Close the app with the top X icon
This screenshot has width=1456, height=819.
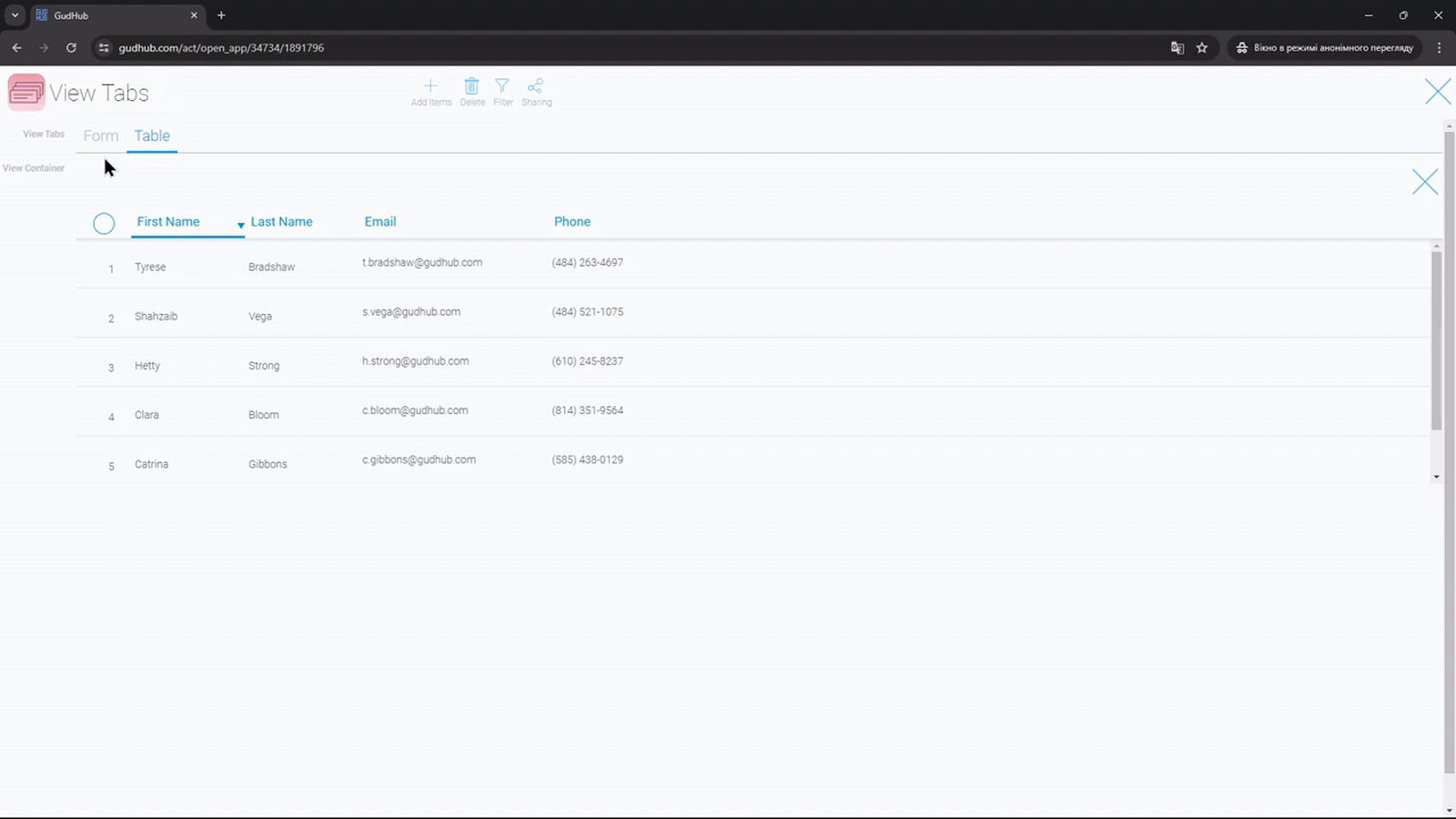[1438, 91]
